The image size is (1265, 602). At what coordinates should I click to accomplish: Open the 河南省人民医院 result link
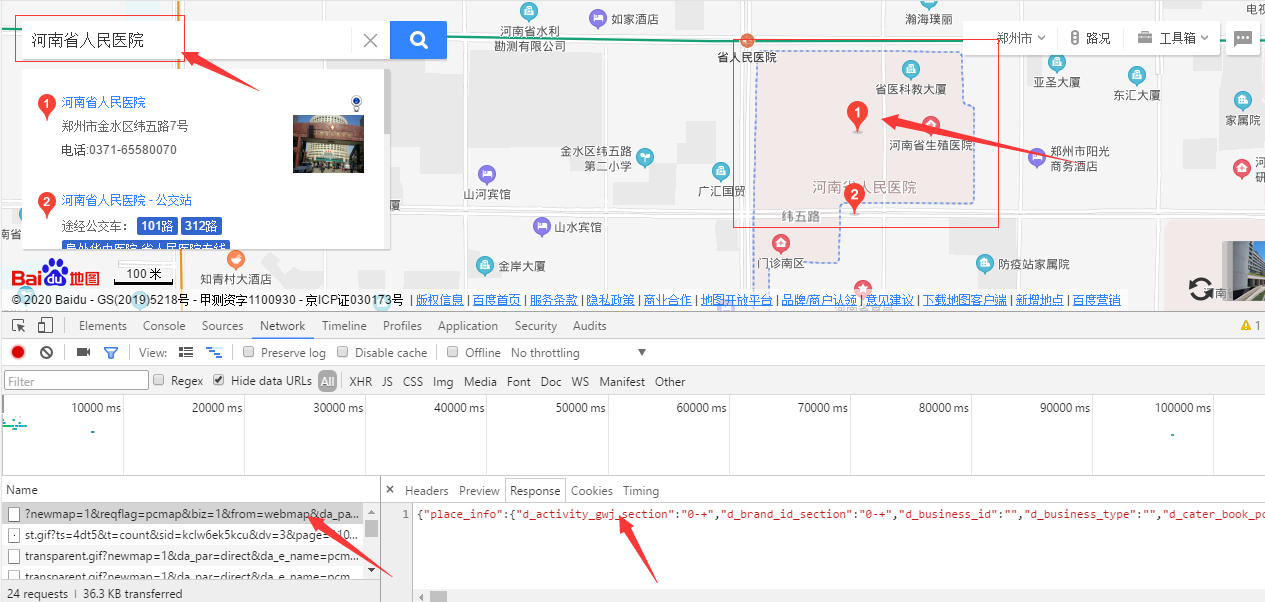(103, 102)
